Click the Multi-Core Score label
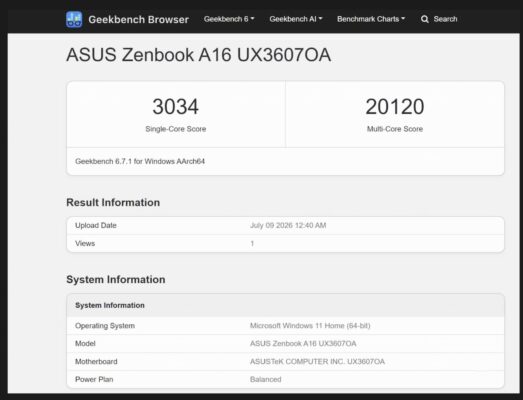Viewport: 523px width, 400px height. click(395, 129)
